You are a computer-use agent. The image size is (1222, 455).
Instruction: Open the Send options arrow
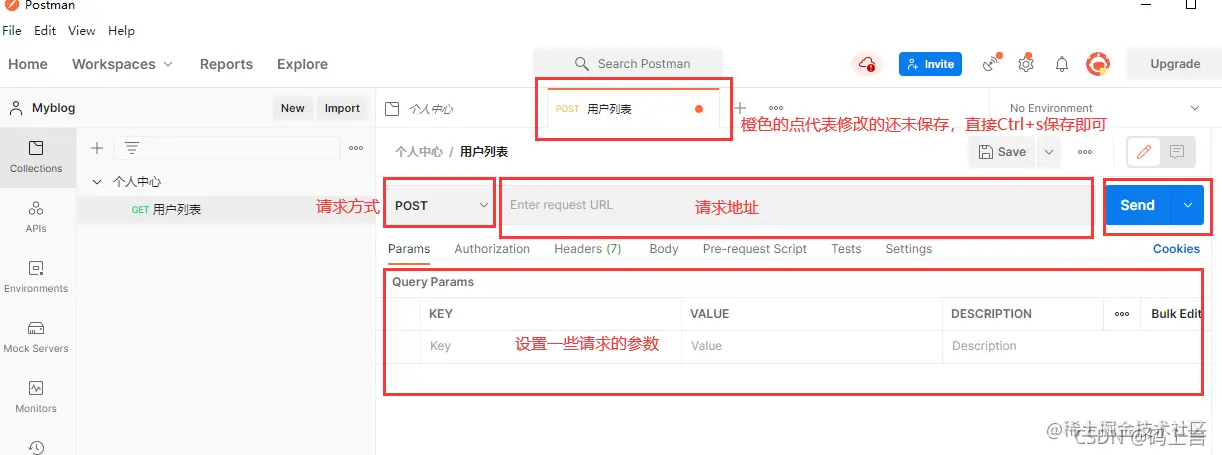click(1187, 205)
